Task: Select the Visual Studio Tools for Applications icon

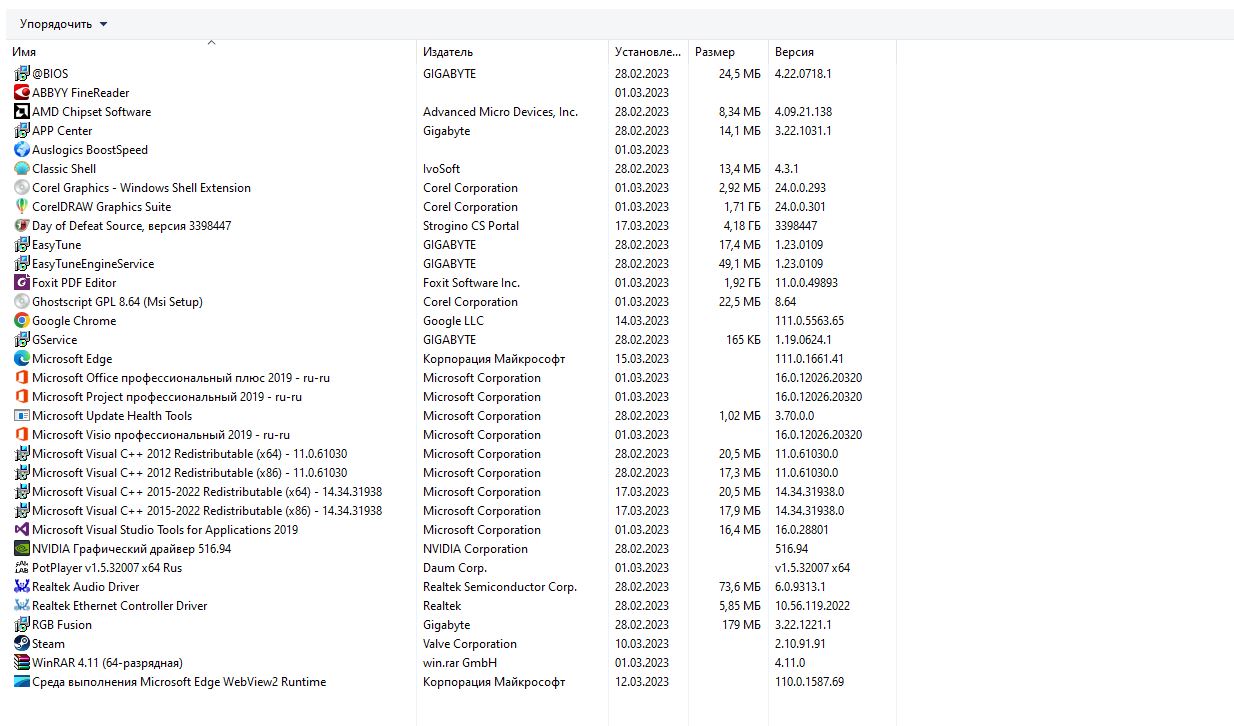Action: coord(22,529)
